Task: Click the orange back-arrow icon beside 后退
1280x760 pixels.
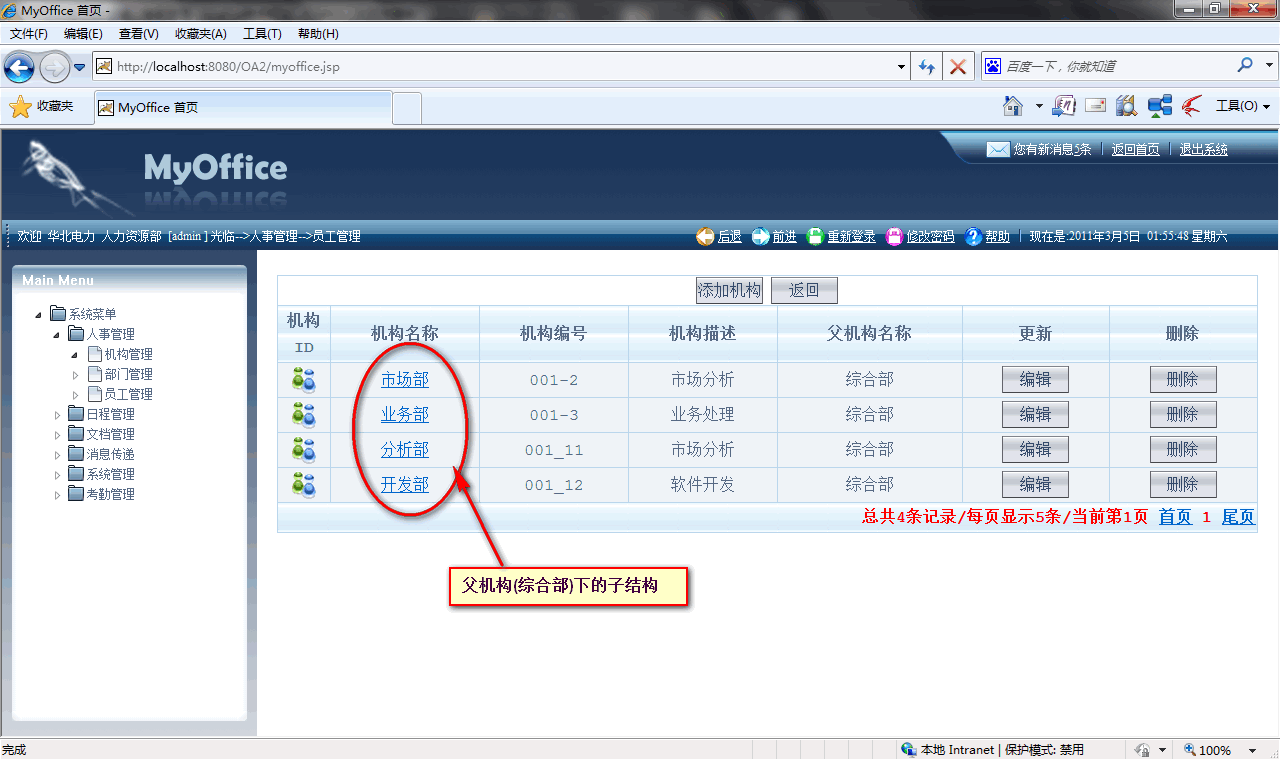Action: pos(705,236)
